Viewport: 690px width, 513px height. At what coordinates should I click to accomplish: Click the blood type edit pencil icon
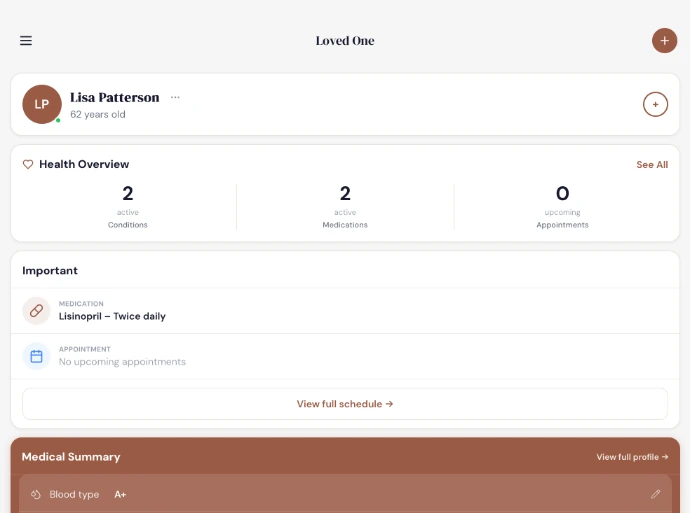click(655, 494)
